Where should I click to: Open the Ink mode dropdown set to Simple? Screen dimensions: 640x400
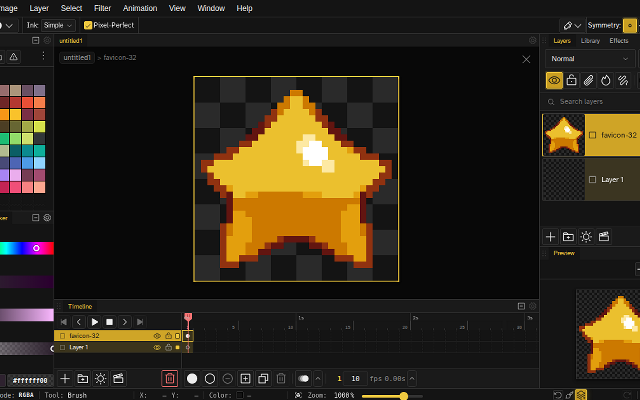(x=58, y=25)
